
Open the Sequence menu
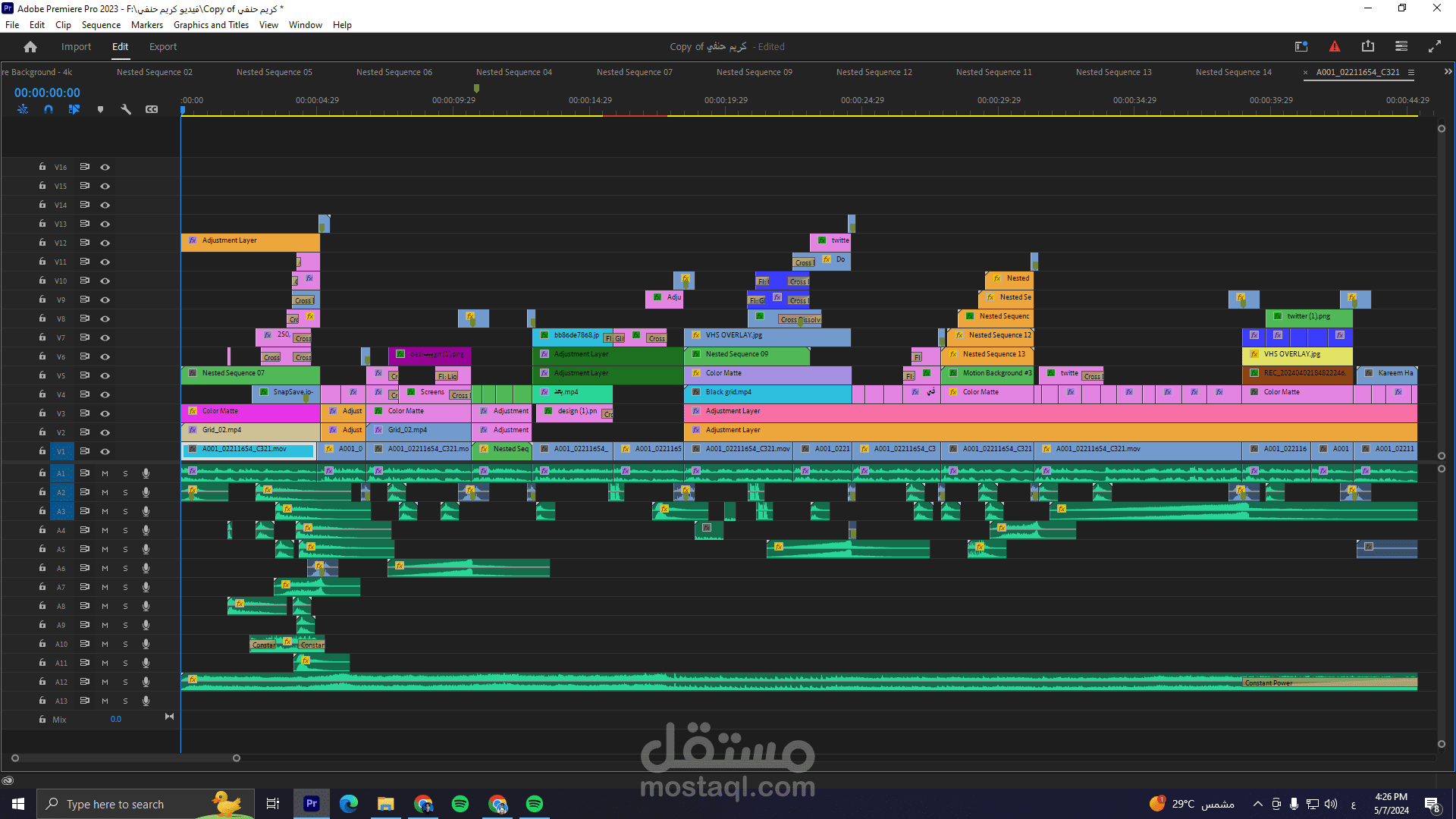click(x=101, y=25)
